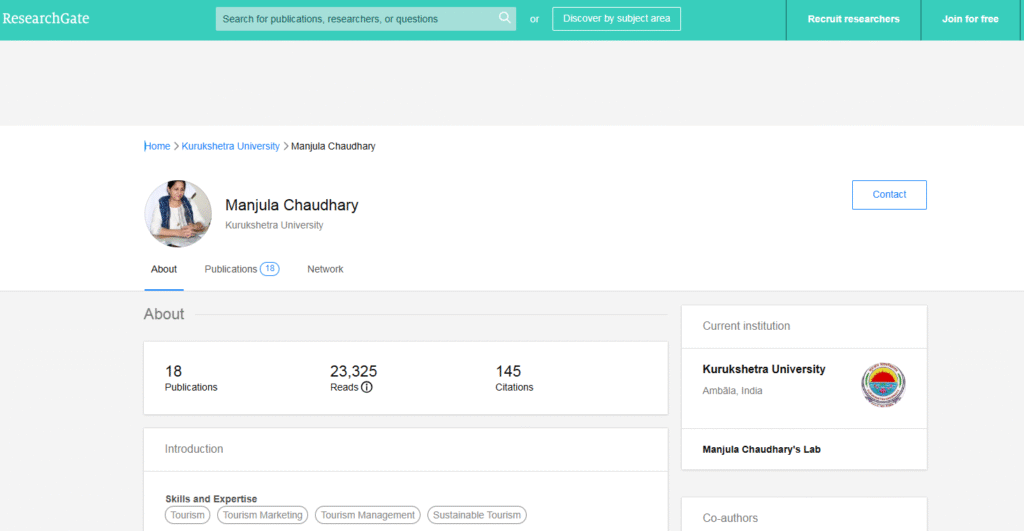The image size is (1024, 531).
Task: Click the 23,325 Reads statistic
Action: coord(353,378)
